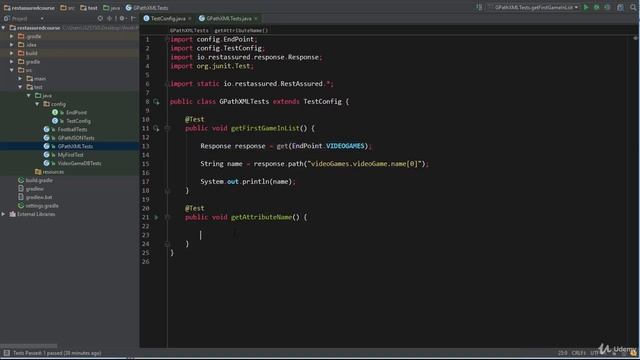Fold getFirstGameInList method at line 11
Viewport: 640px width, 360px height.
click(167, 129)
